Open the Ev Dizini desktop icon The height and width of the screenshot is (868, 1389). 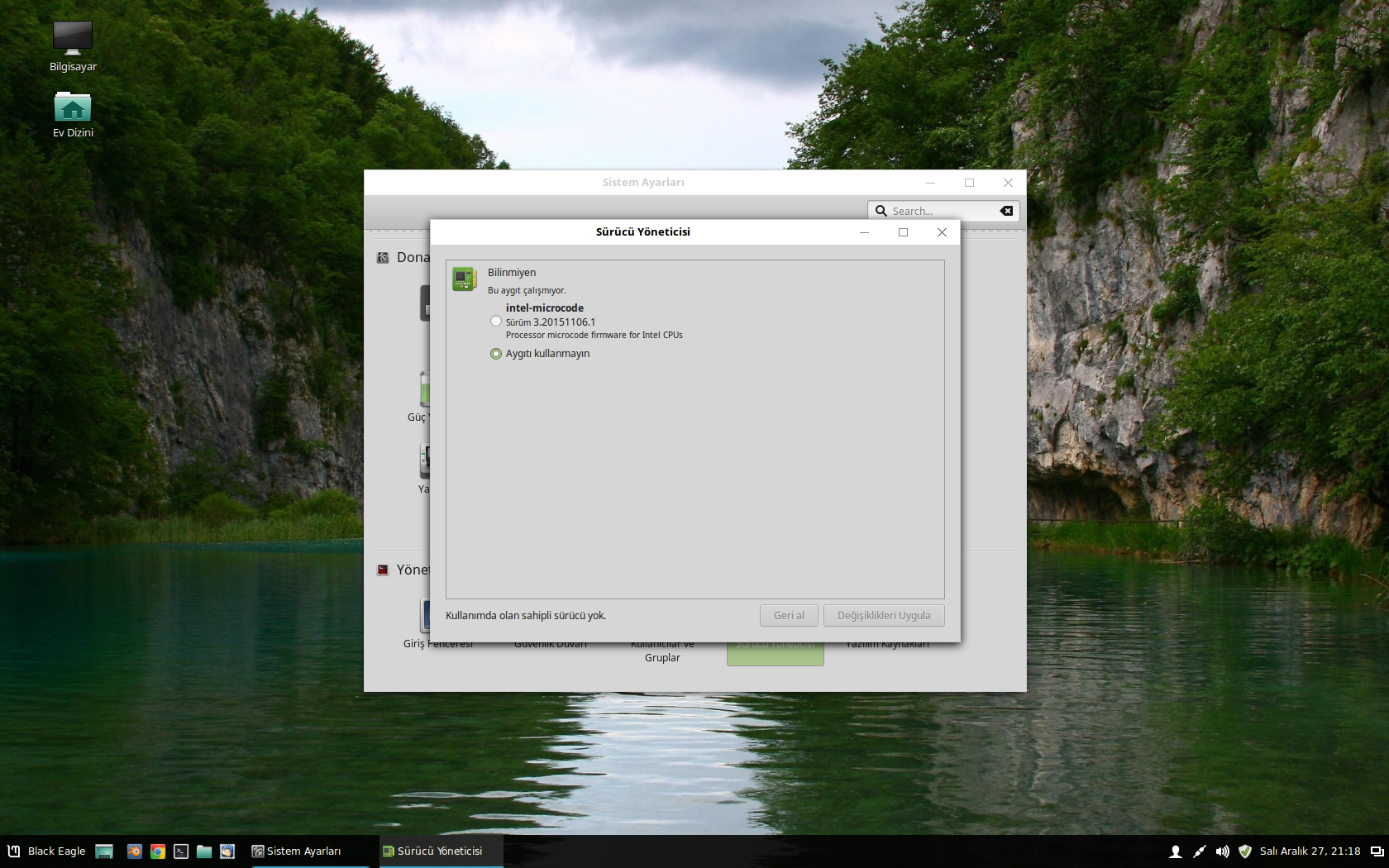tap(73, 114)
